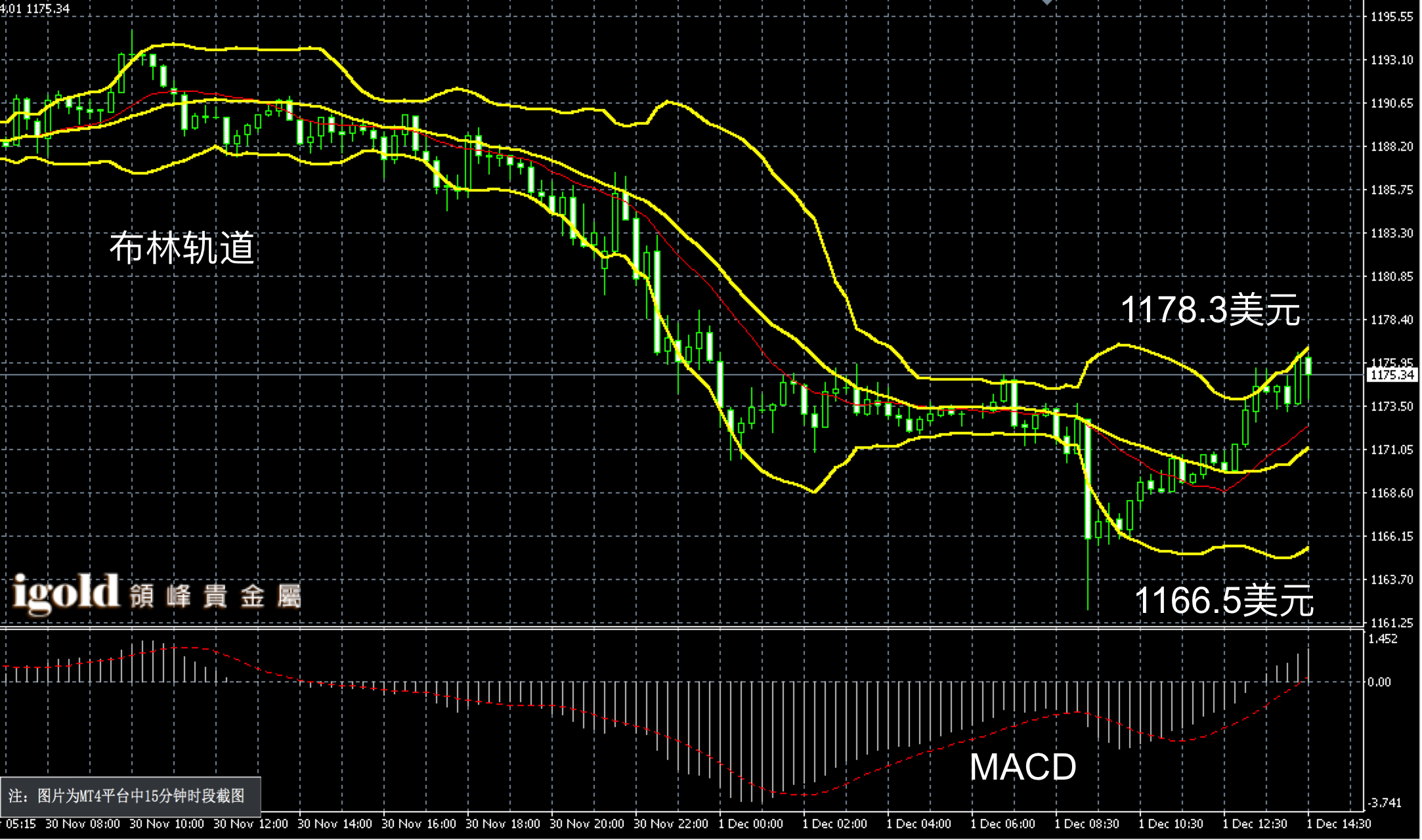Click the 30 Nov 08:00 time label
This screenshot has height=840, width=1422.
click(x=83, y=824)
